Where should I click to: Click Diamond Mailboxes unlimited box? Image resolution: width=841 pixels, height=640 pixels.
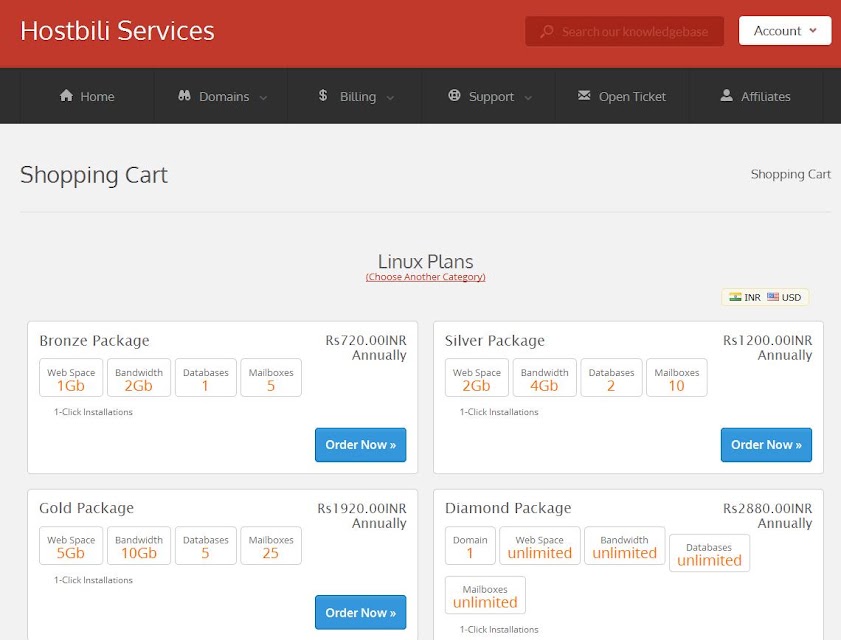[485, 595]
